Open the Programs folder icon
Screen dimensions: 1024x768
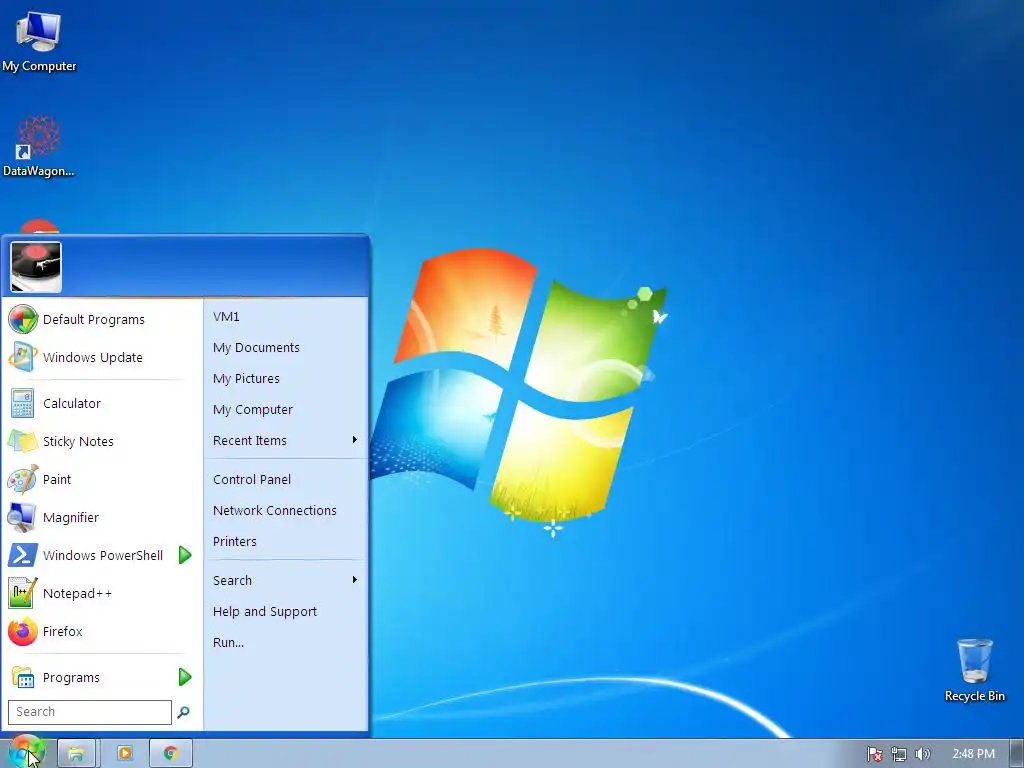click(23, 677)
